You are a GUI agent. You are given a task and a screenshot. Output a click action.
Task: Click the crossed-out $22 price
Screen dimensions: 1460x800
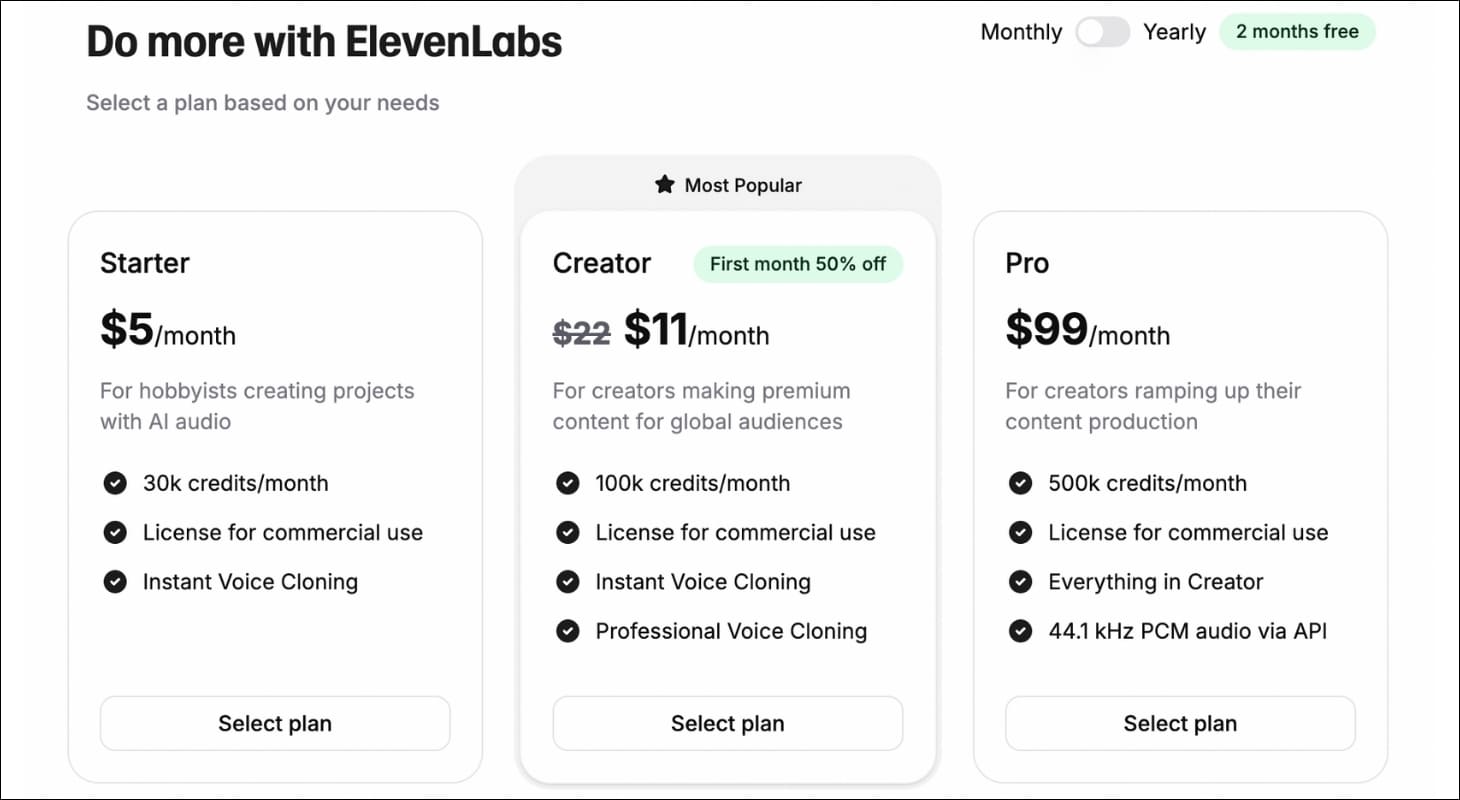[580, 334]
